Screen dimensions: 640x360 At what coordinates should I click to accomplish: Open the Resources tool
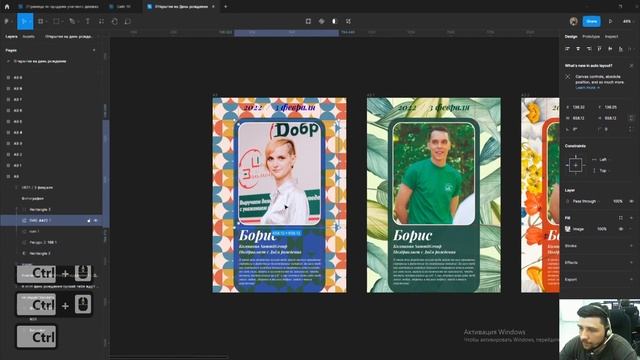click(101, 21)
